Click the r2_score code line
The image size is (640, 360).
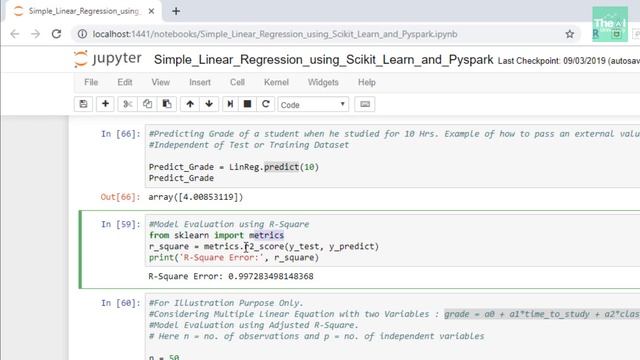coord(264,247)
